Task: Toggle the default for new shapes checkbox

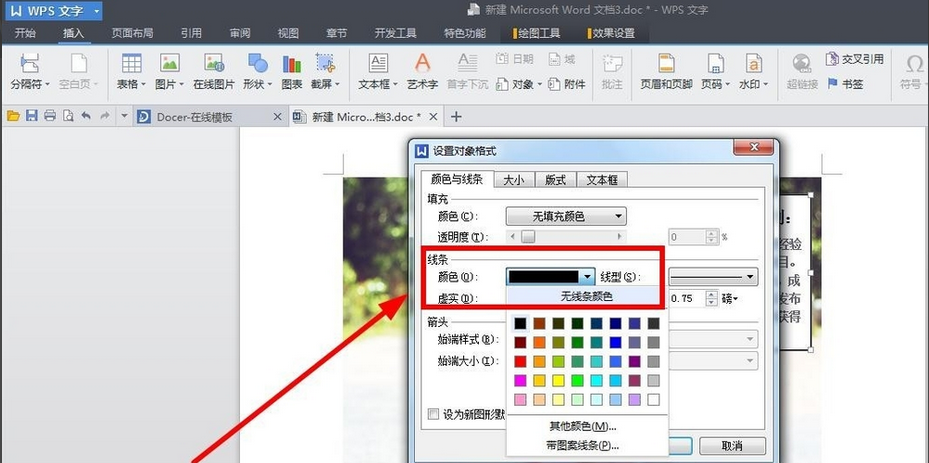Action: (x=433, y=414)
